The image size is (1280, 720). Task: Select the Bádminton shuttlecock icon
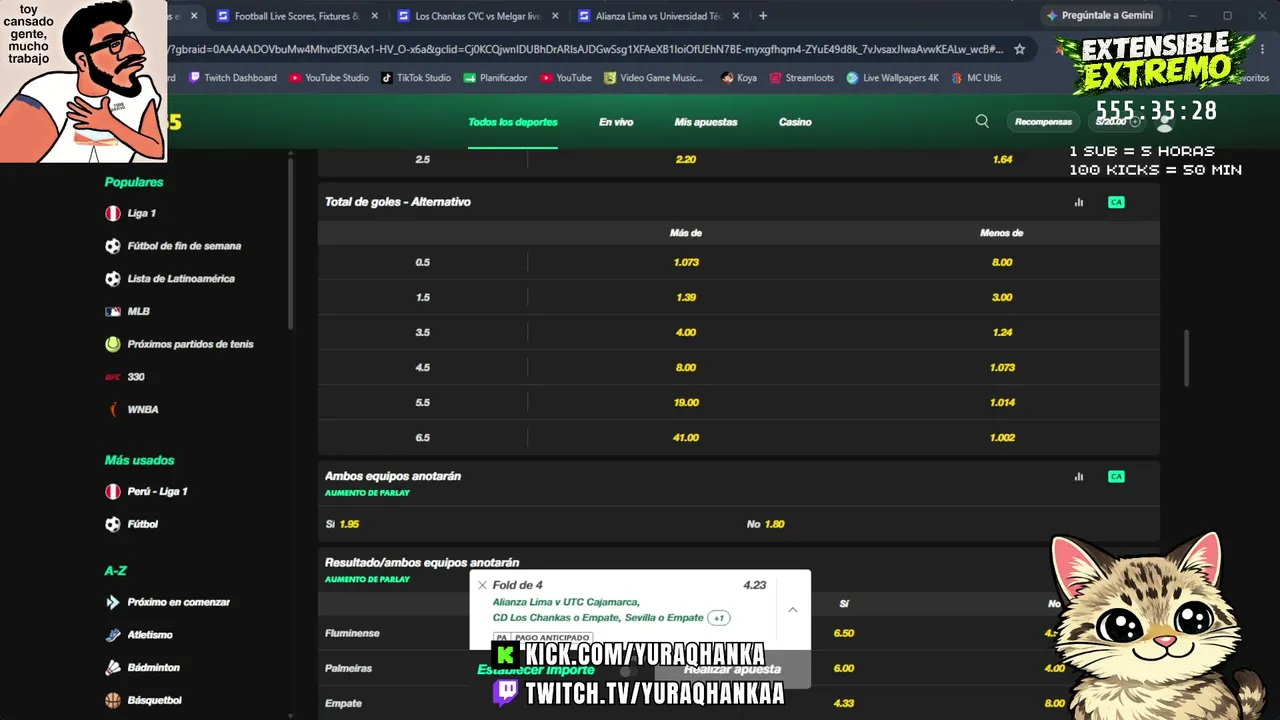pyautogui.click(x=113, y=667)
